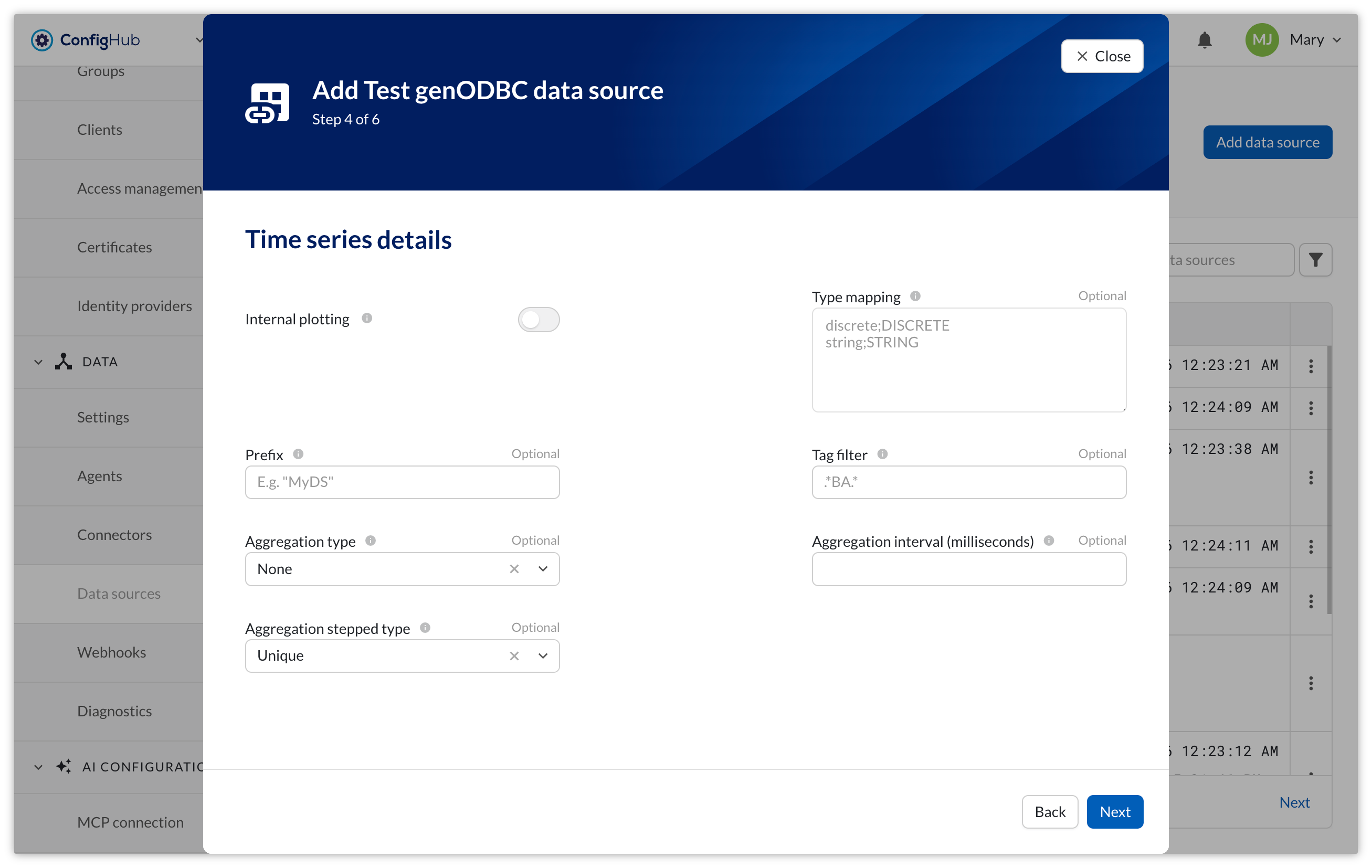Clear the Unique stepped type selection
The height and width of the screenshot is (868, 1372).
pyautogui.click(x=514, y=656)
